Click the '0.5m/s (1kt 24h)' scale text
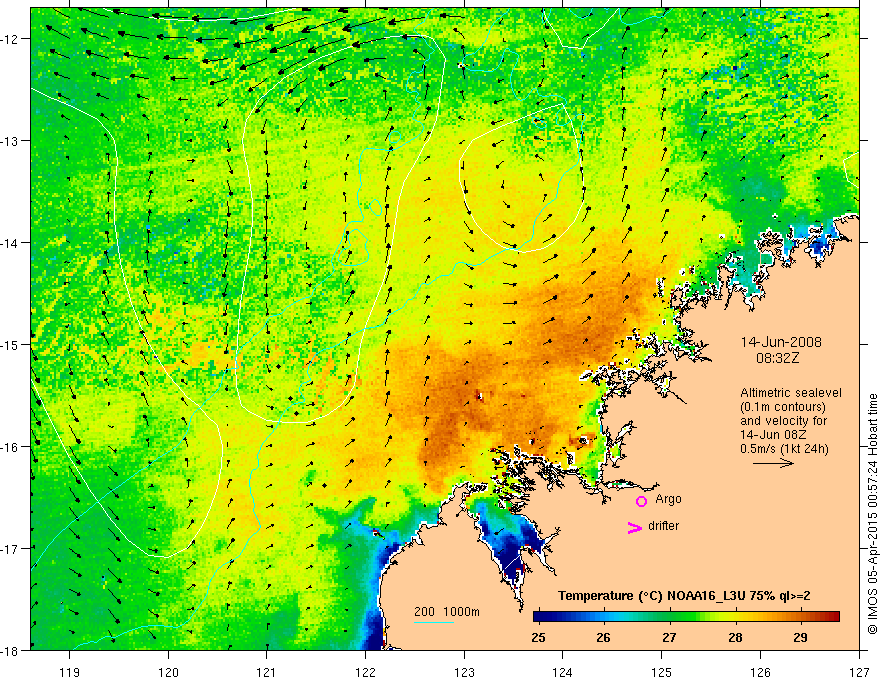 (784, 449)
